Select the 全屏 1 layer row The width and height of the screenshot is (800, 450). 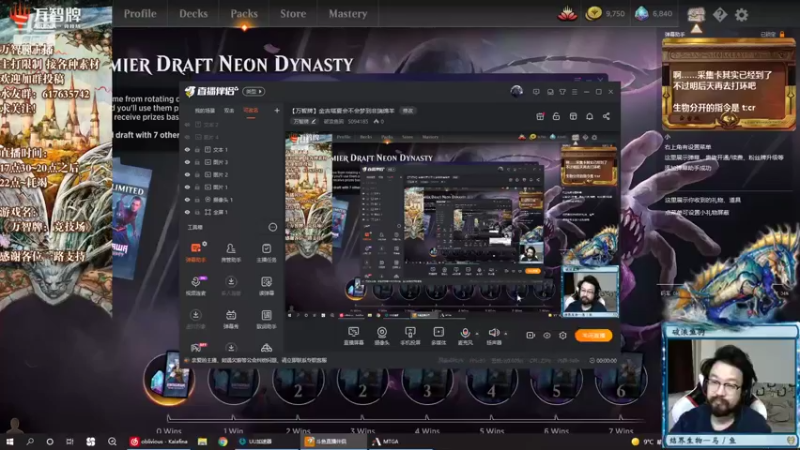tap(232, 212)
